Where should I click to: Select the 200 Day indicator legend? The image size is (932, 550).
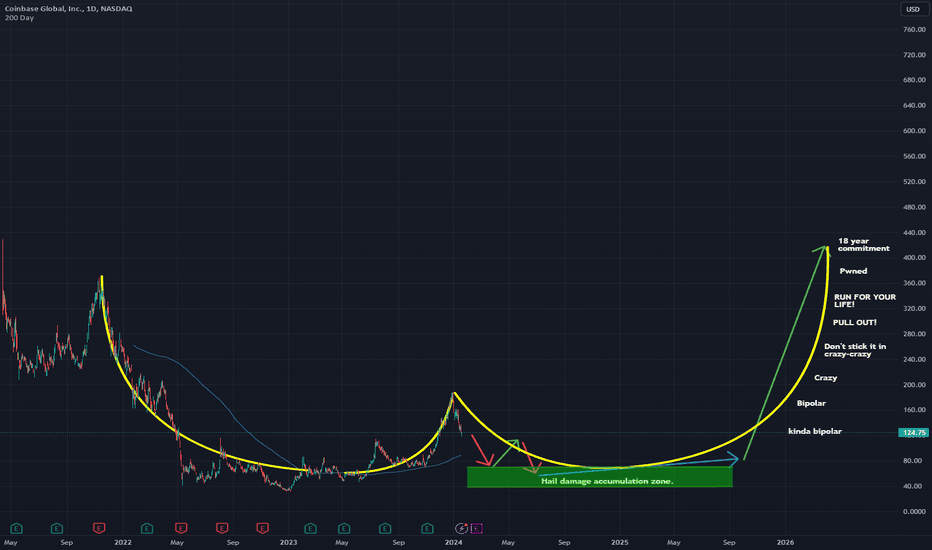tap(19, 18)
